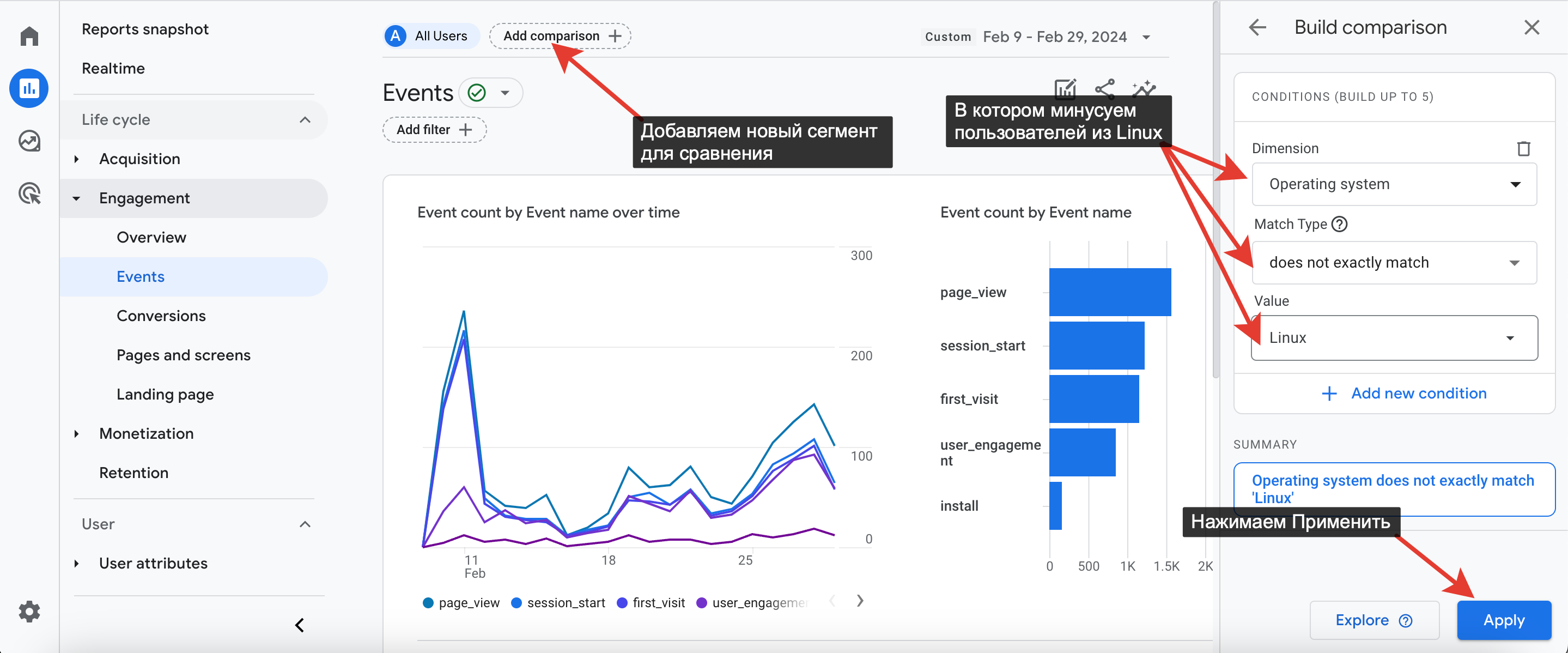Click Match Type help question icon
The height and width of the screenshot is (653, 1568).
[x=1339, y=224]
